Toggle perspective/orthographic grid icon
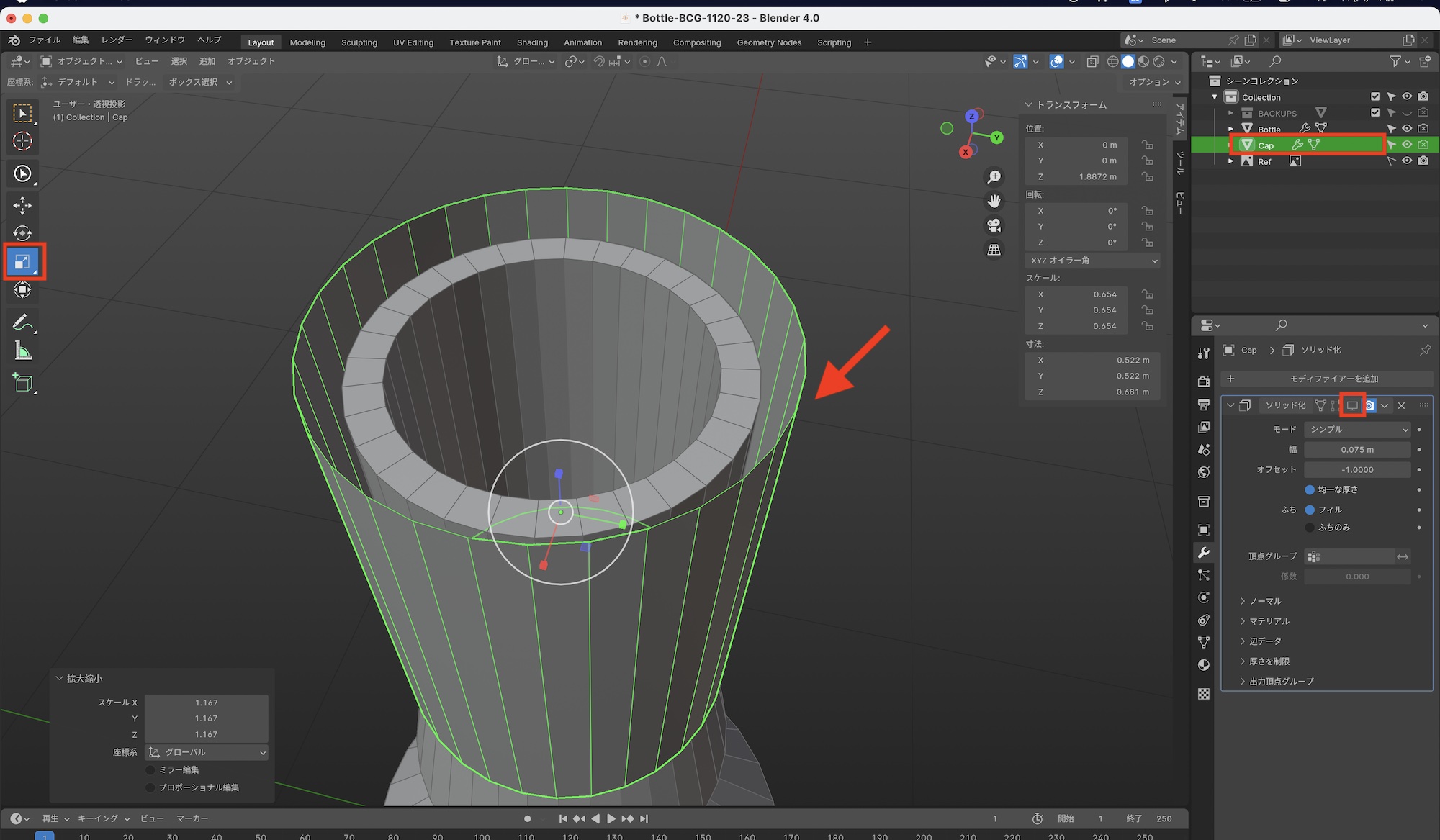Viewport: 1440px width, 840px height. (x=994, y=250)
